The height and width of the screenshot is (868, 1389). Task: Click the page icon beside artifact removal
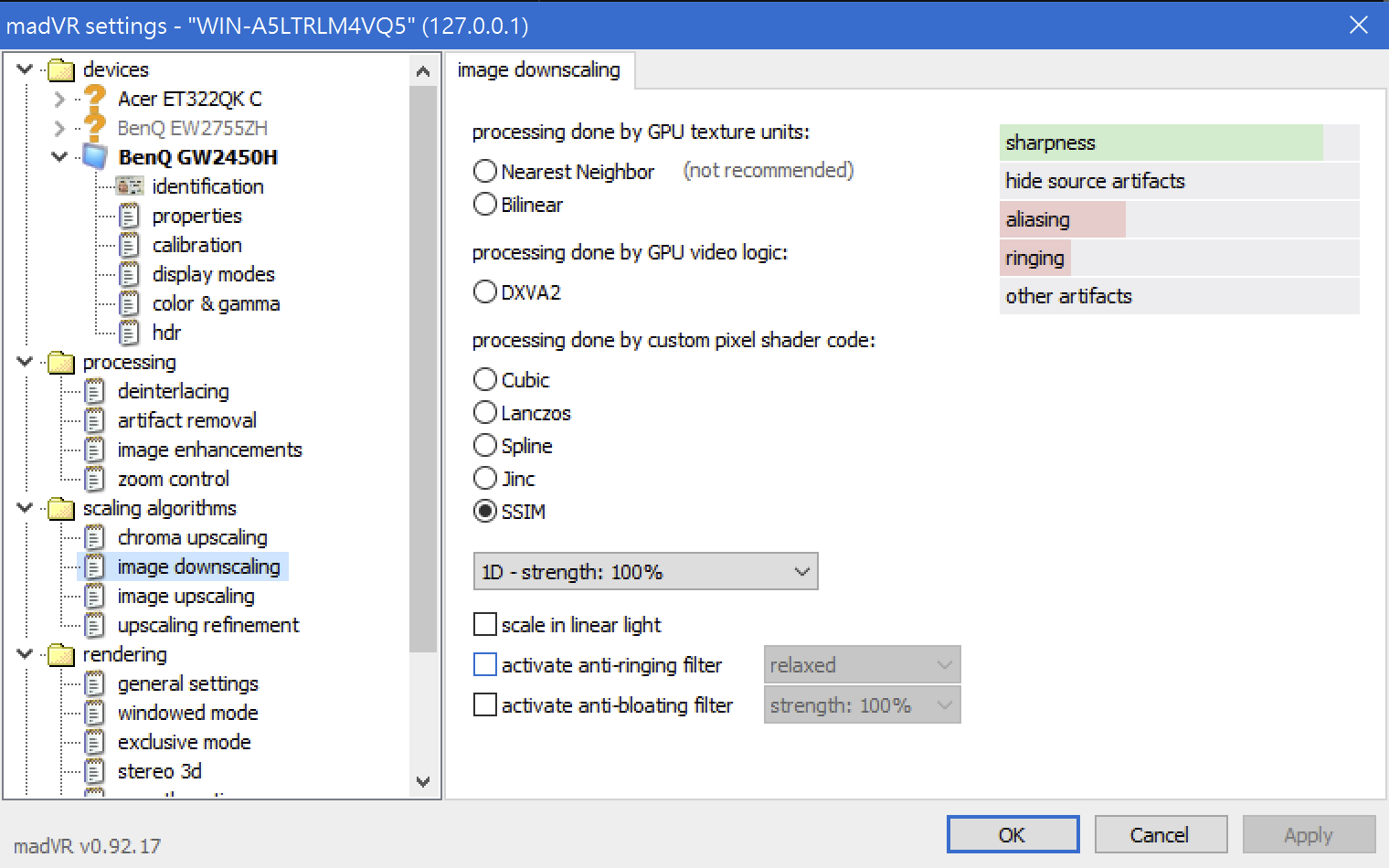[95, 420]
